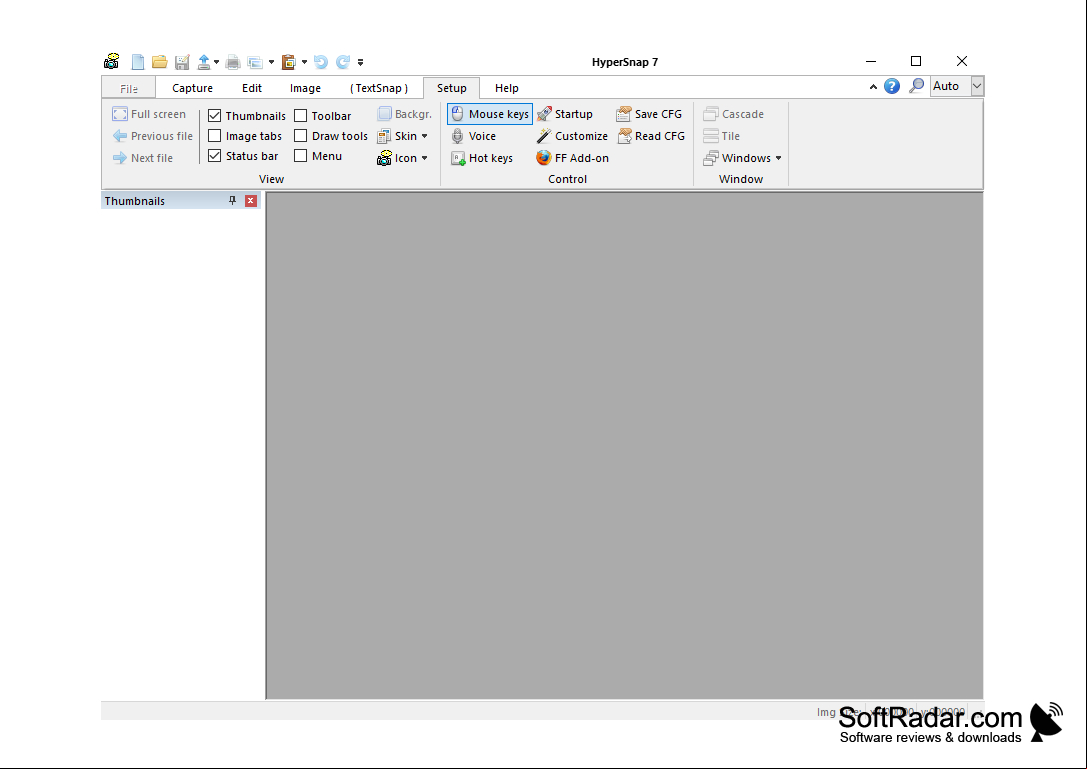The width and height of the screenshot is (1087, 769).
Task: Switch to the Edit tab
Action: point(252,88)
